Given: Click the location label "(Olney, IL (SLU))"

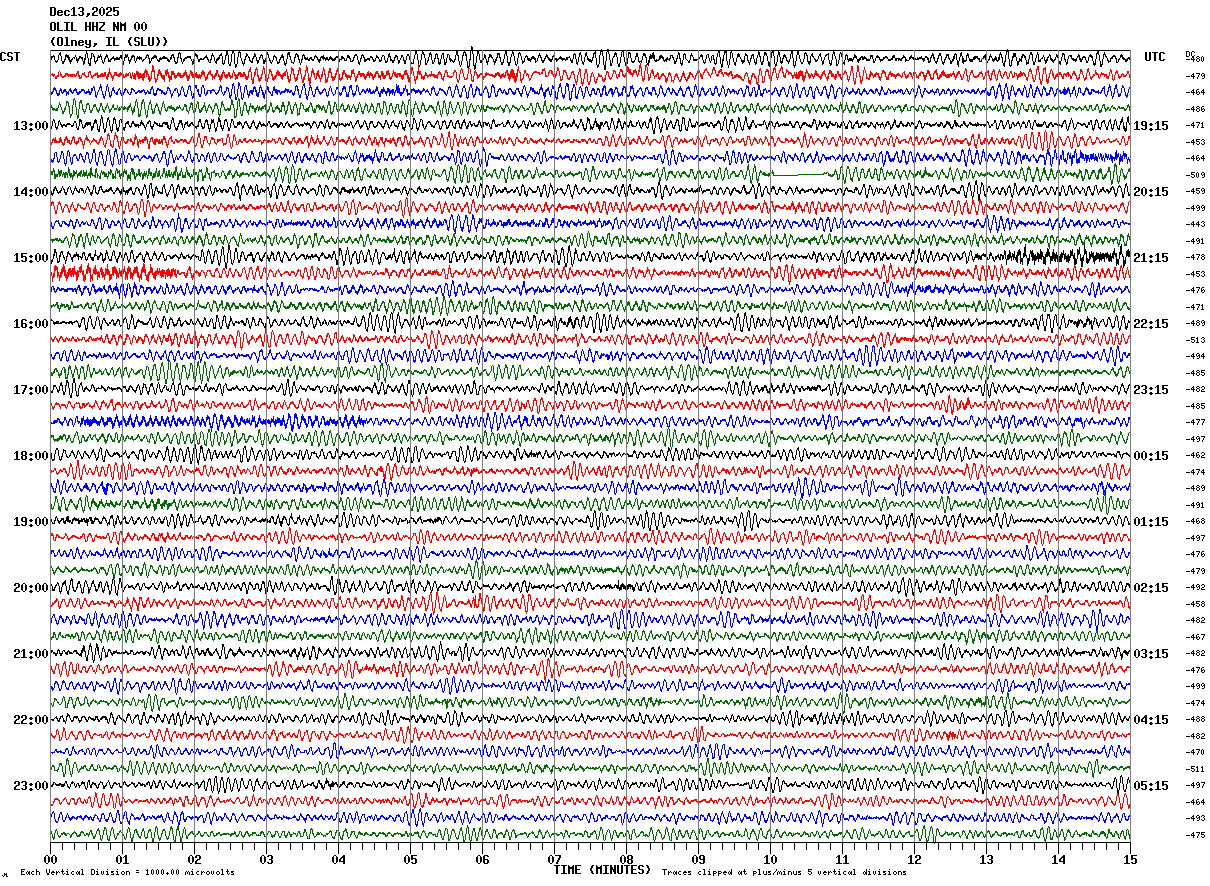Looking at the screenshot, I should point(109,42).
